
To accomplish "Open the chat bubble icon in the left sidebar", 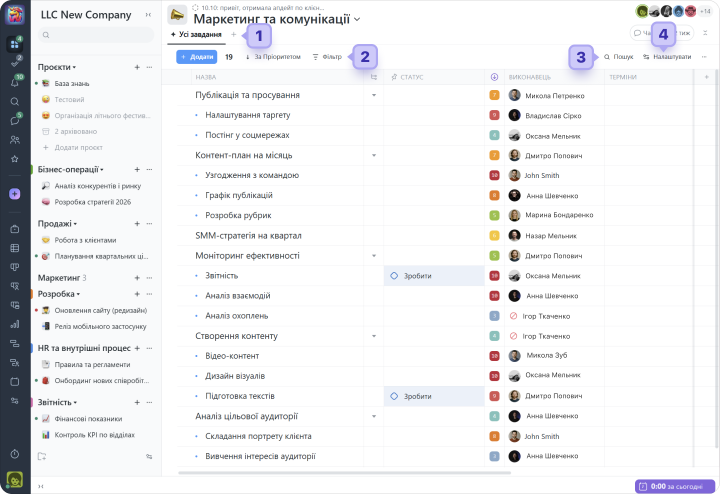I will click(14, 120).
